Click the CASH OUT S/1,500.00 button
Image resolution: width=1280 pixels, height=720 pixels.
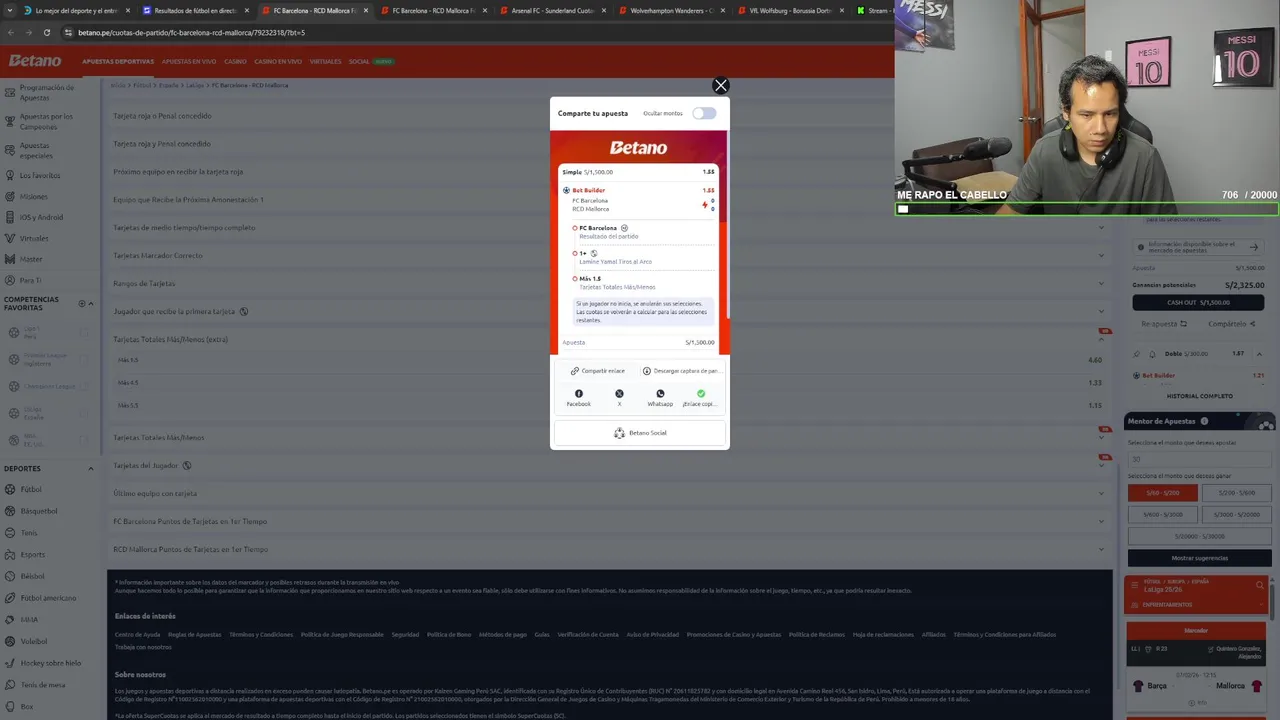[1198, 303]
